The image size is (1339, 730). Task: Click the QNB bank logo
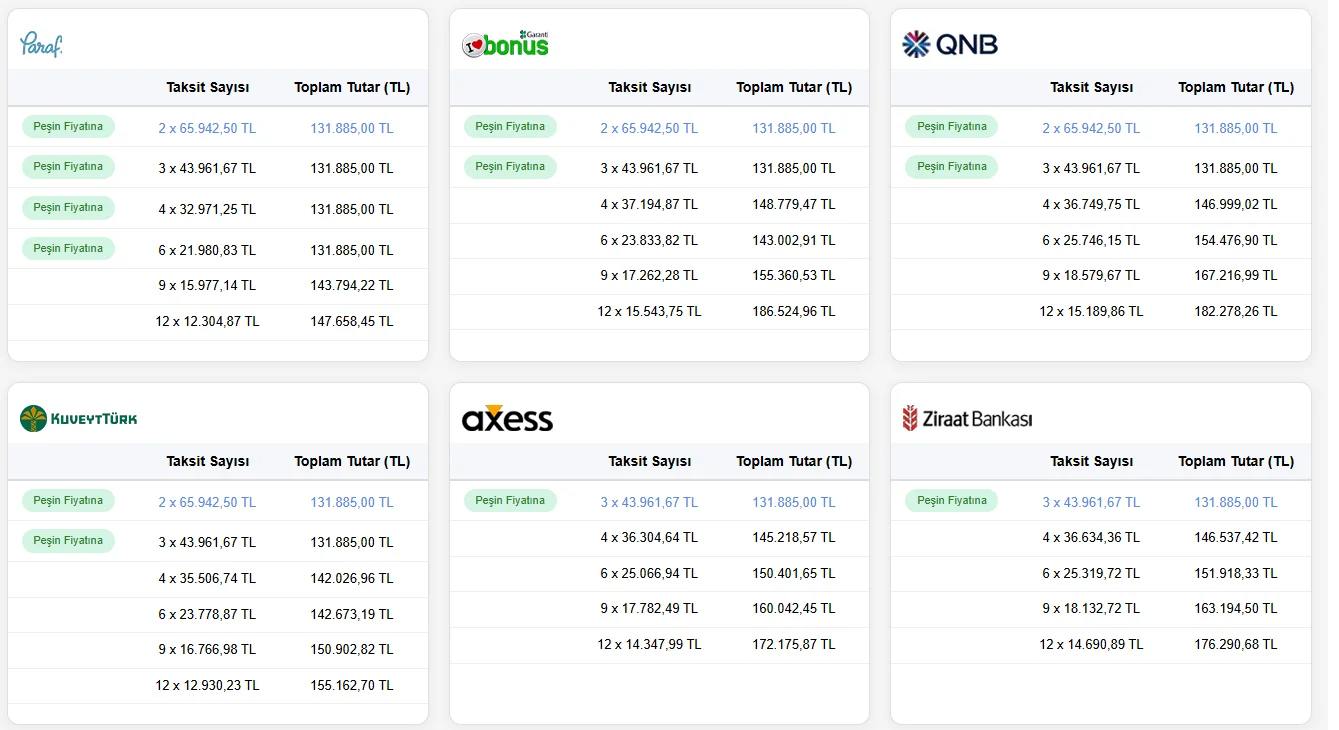coord(950,44)
